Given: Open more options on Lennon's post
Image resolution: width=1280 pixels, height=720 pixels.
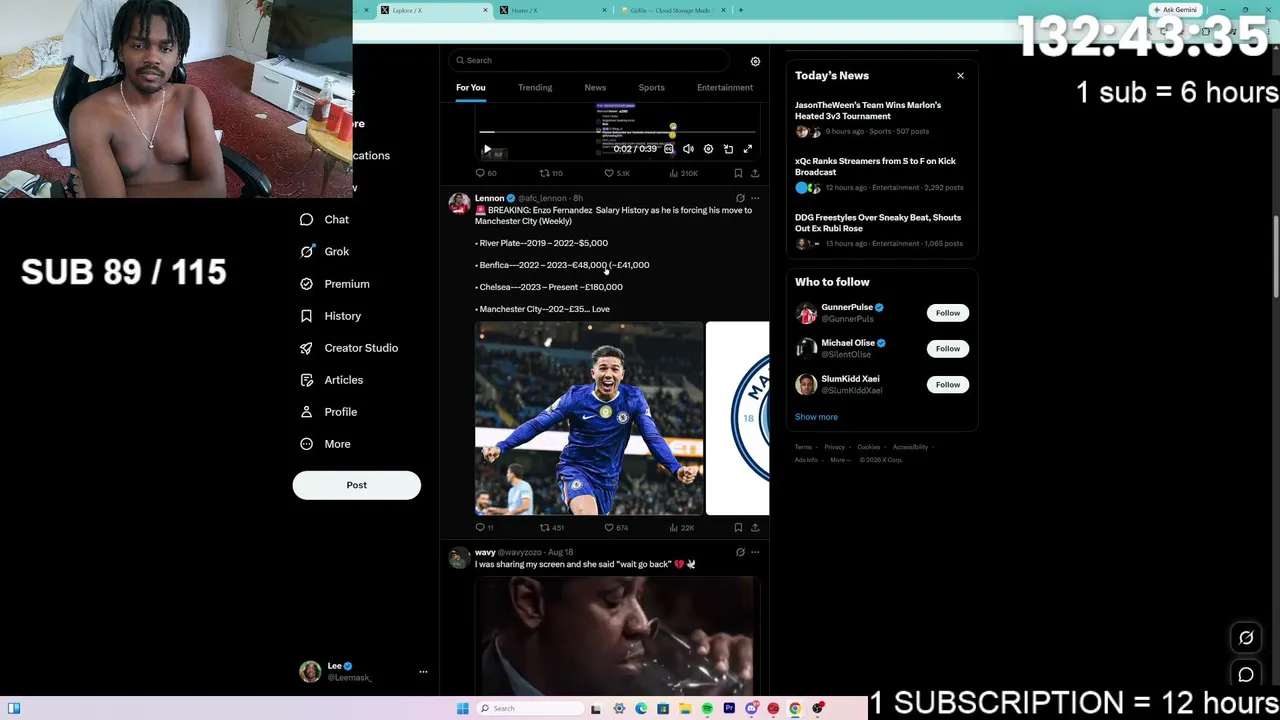Looking at the screenshot, I should pyautogui.click(x=755, y=198).
